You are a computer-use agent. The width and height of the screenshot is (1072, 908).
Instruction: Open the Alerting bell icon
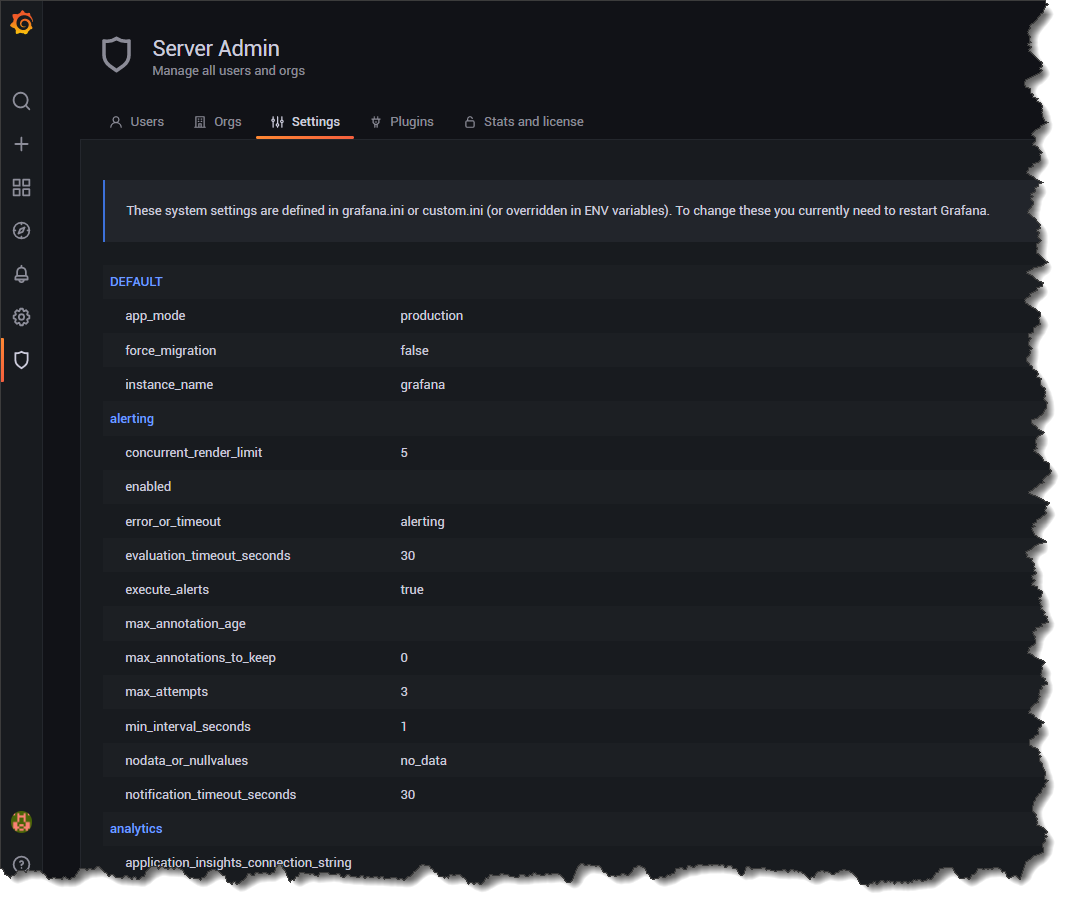pyautogui.click(x=21, y=274)
